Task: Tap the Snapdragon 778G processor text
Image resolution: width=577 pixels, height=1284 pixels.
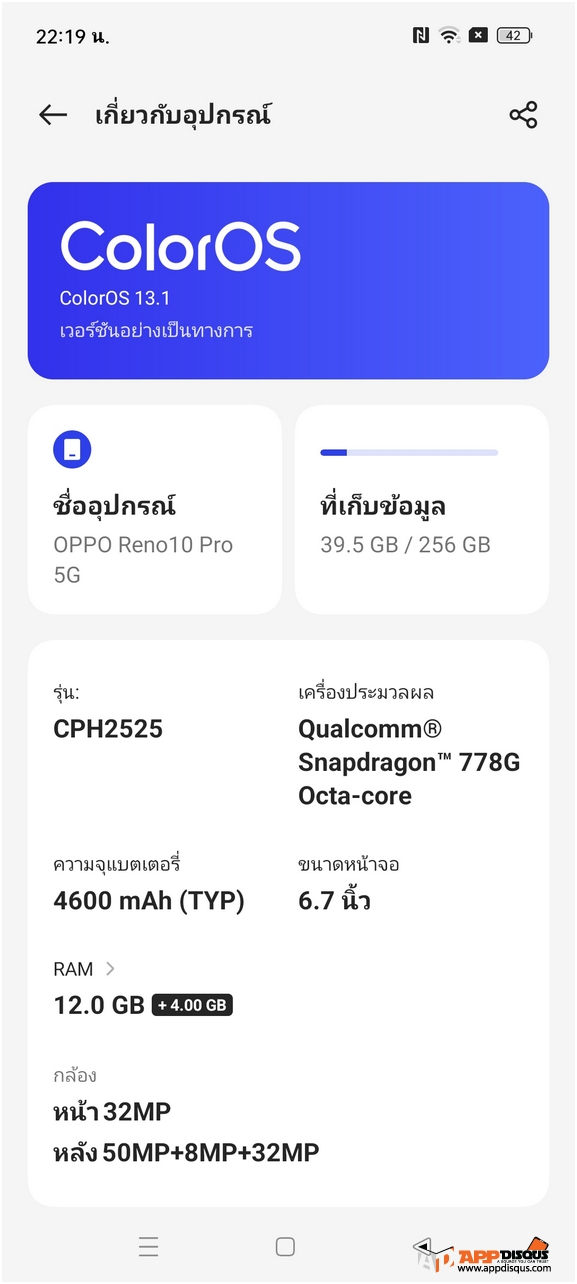Action: coord(409,762)
